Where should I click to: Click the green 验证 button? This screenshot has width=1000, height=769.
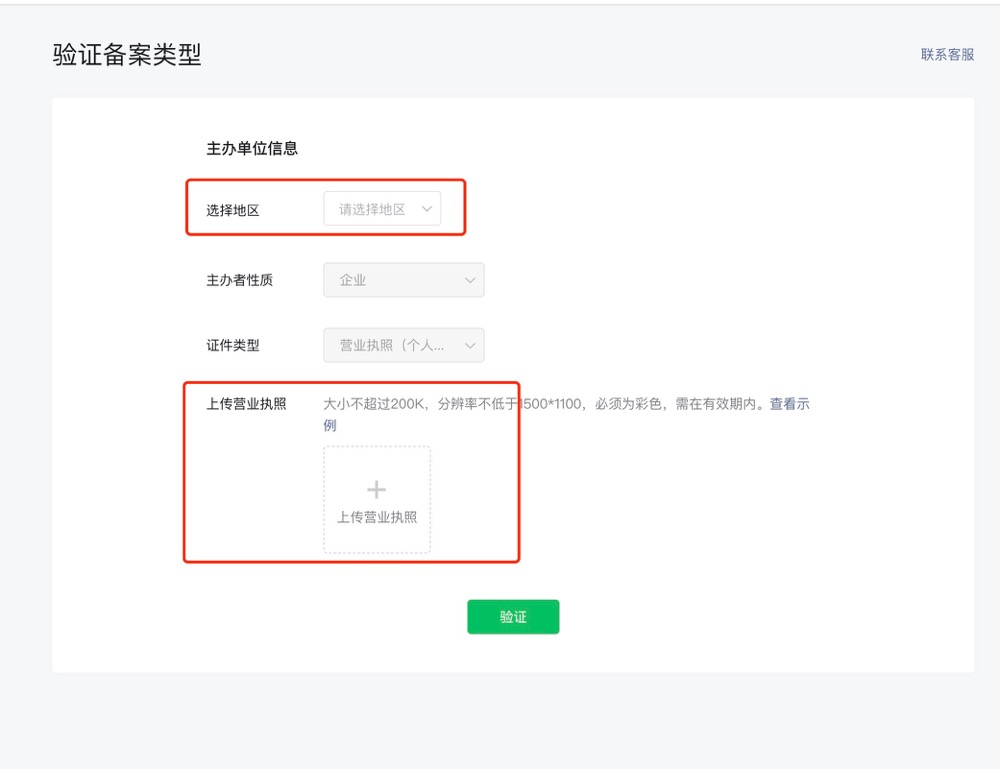(513, 617)
